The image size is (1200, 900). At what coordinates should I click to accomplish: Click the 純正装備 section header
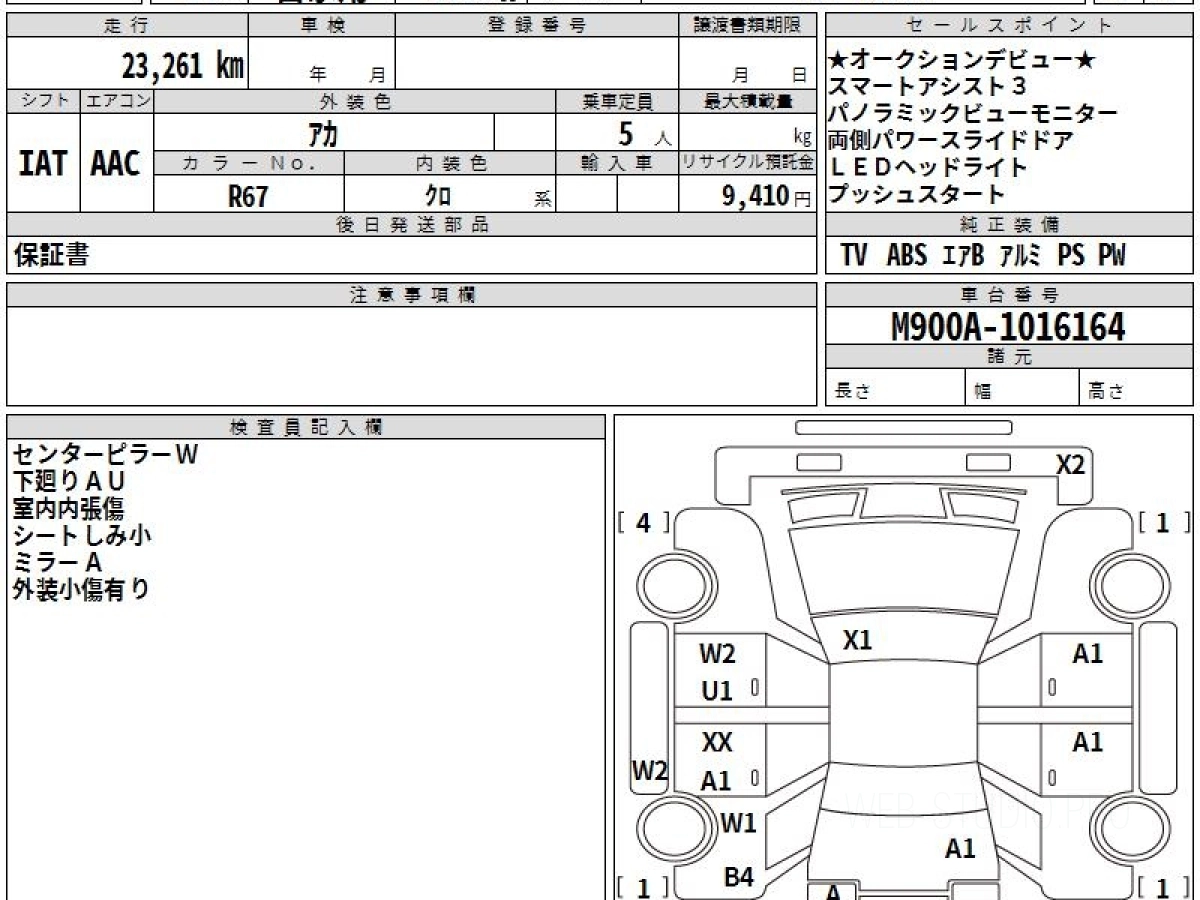(x=1009, y=225)
